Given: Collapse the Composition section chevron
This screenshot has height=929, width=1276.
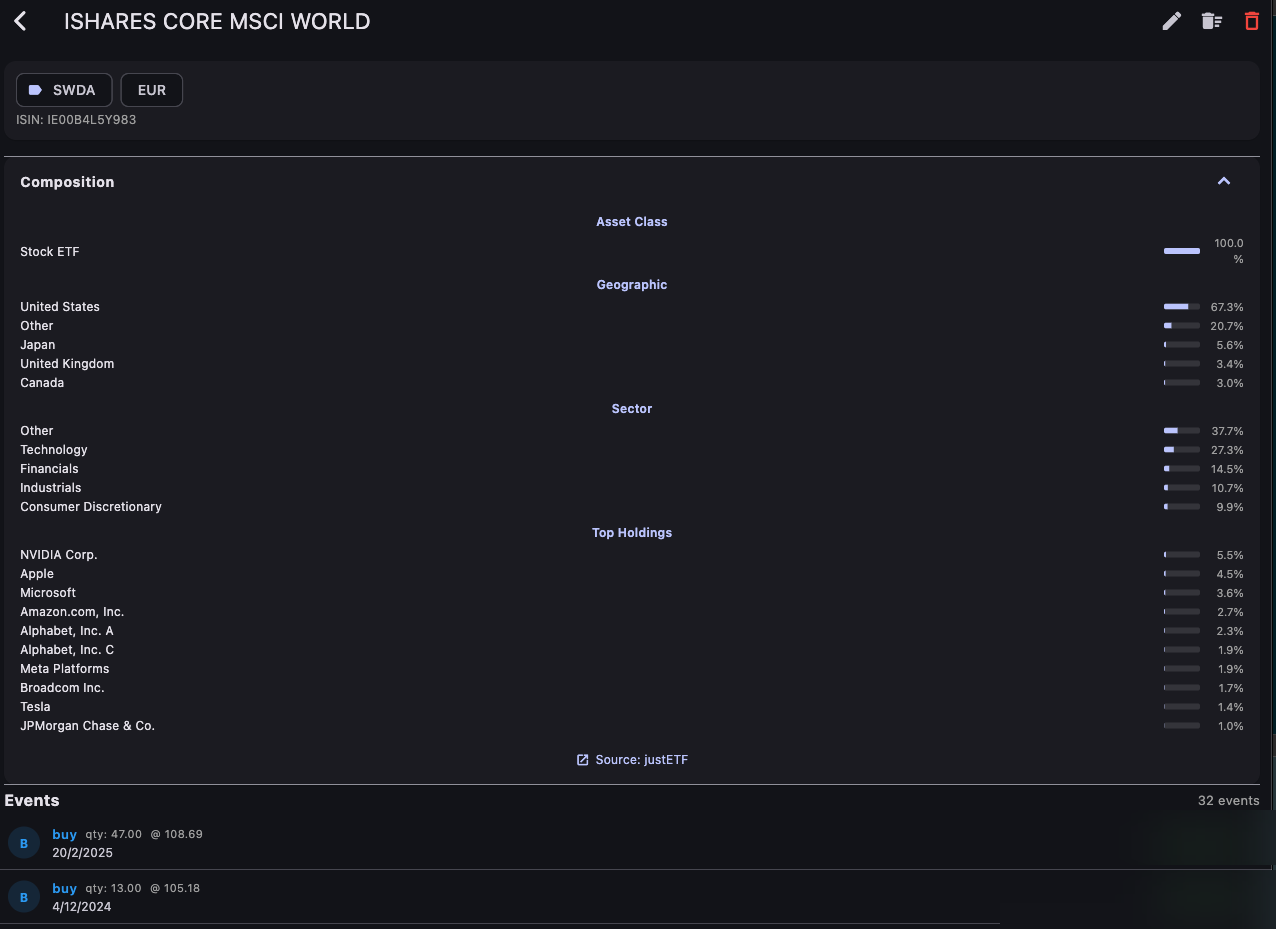Looking at the screenshot, I should point(1223,181).
